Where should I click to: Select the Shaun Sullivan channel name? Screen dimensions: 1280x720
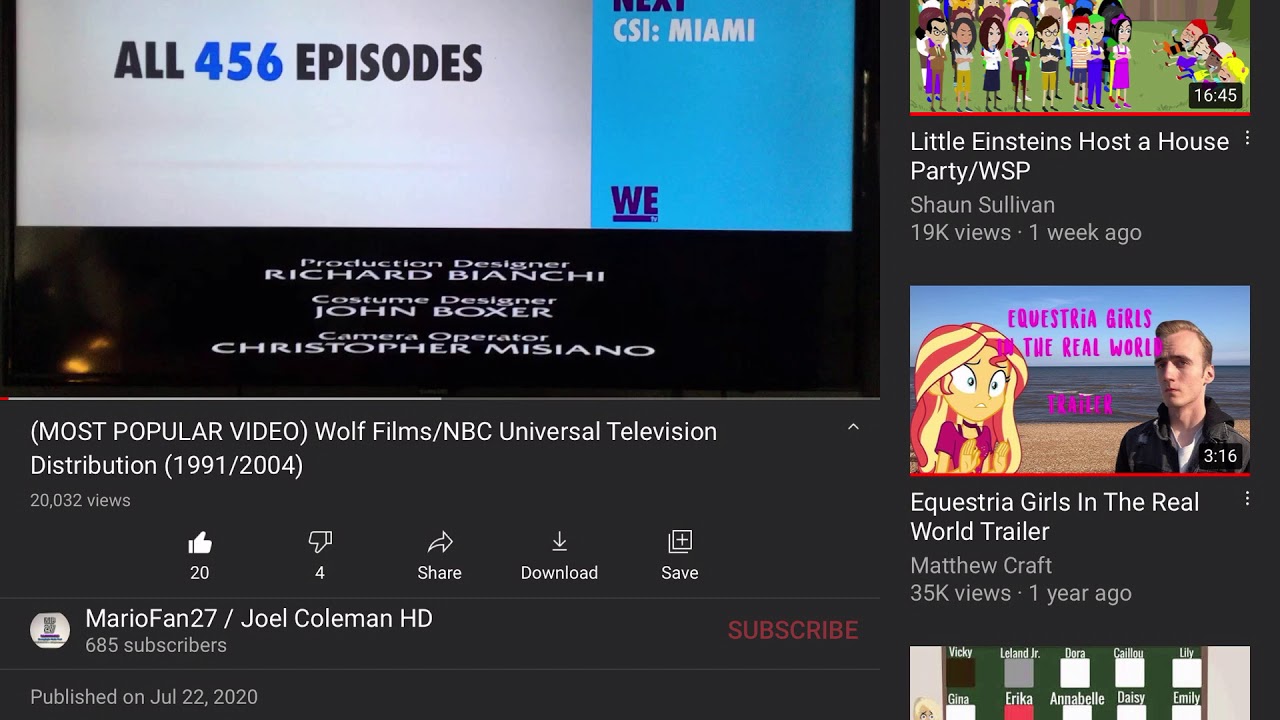[982, 205]
